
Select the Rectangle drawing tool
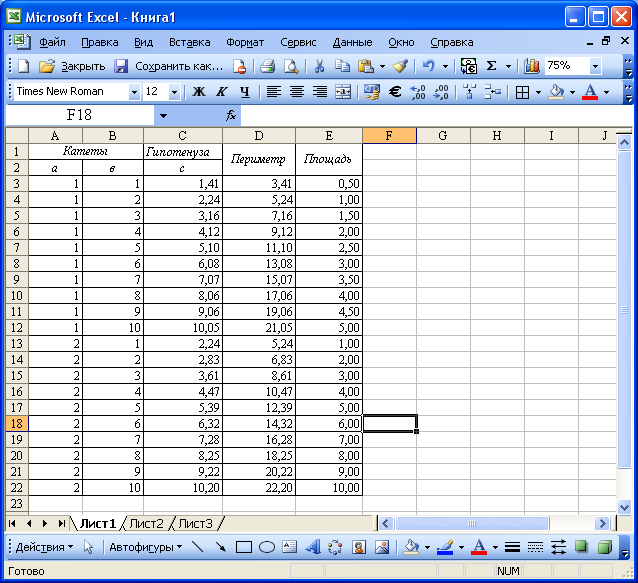point(244,547)
